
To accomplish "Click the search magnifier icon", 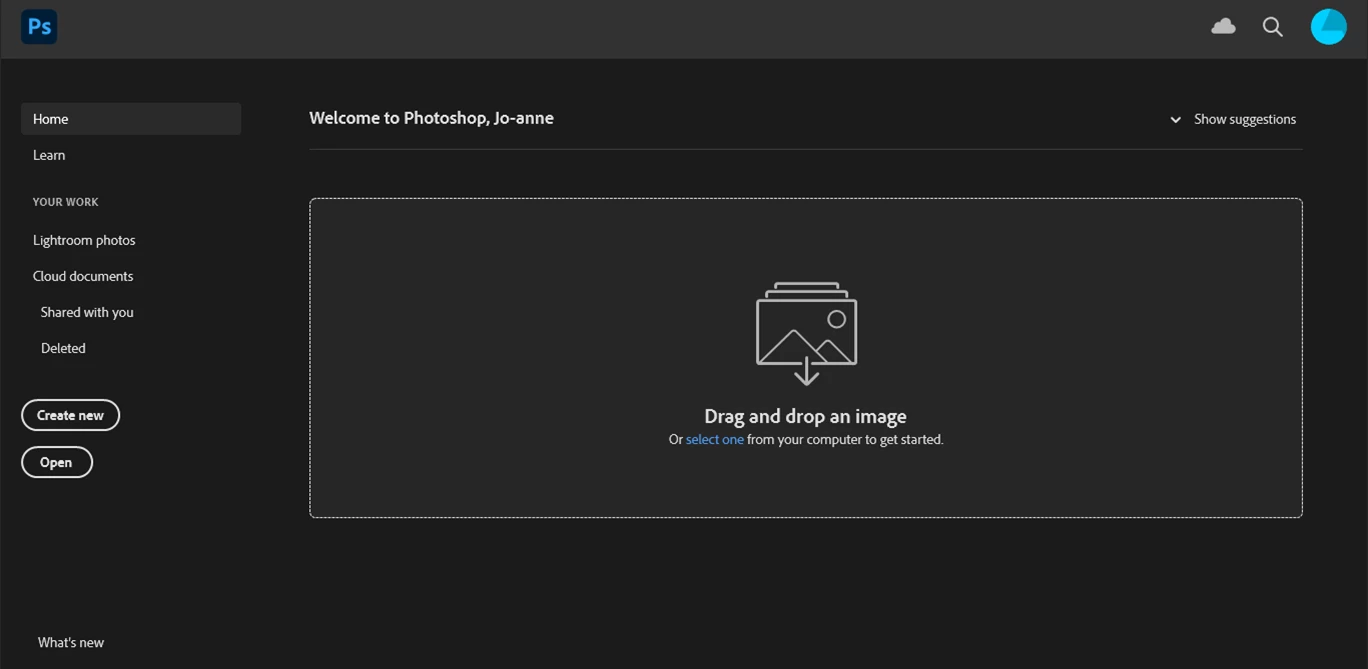I will click(1272, 27).
